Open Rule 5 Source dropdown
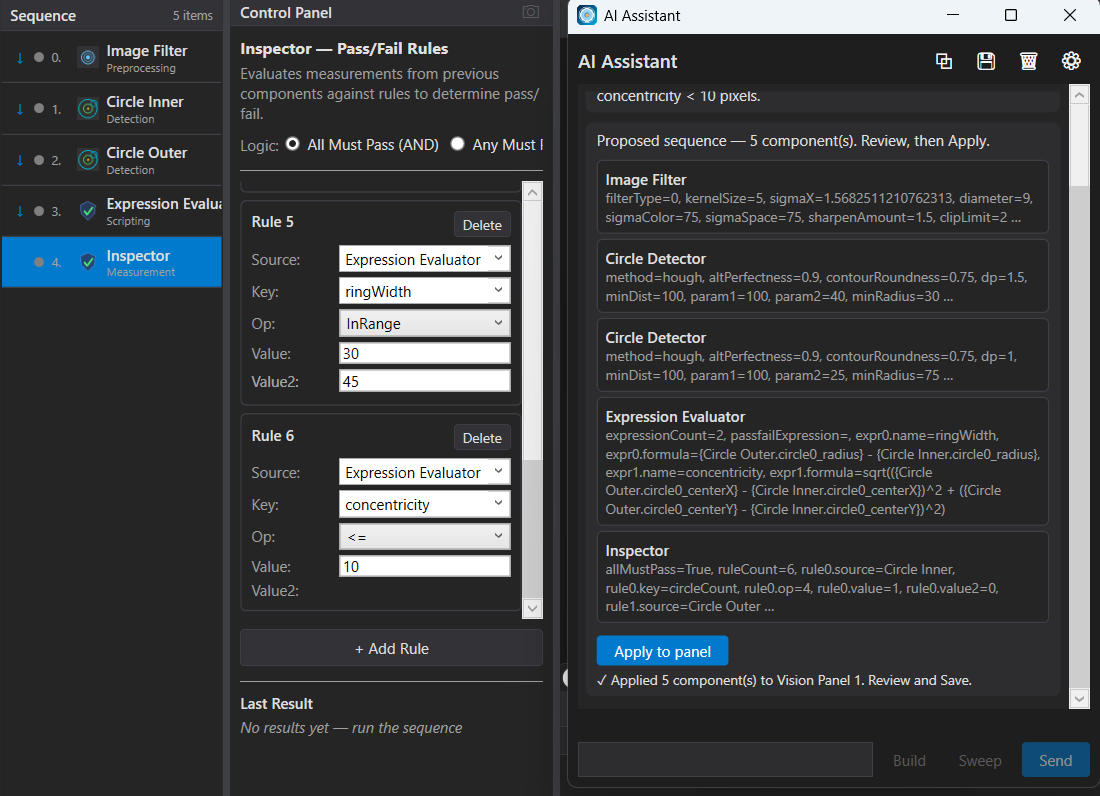Viewport: 1100px width, 796px height. (424, 259)
